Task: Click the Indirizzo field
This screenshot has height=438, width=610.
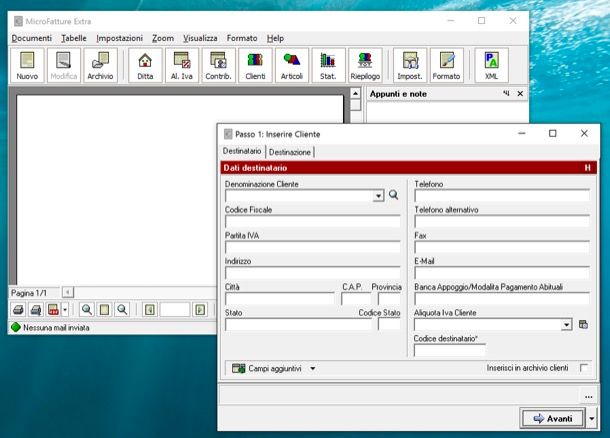Action: pos(313,273)
